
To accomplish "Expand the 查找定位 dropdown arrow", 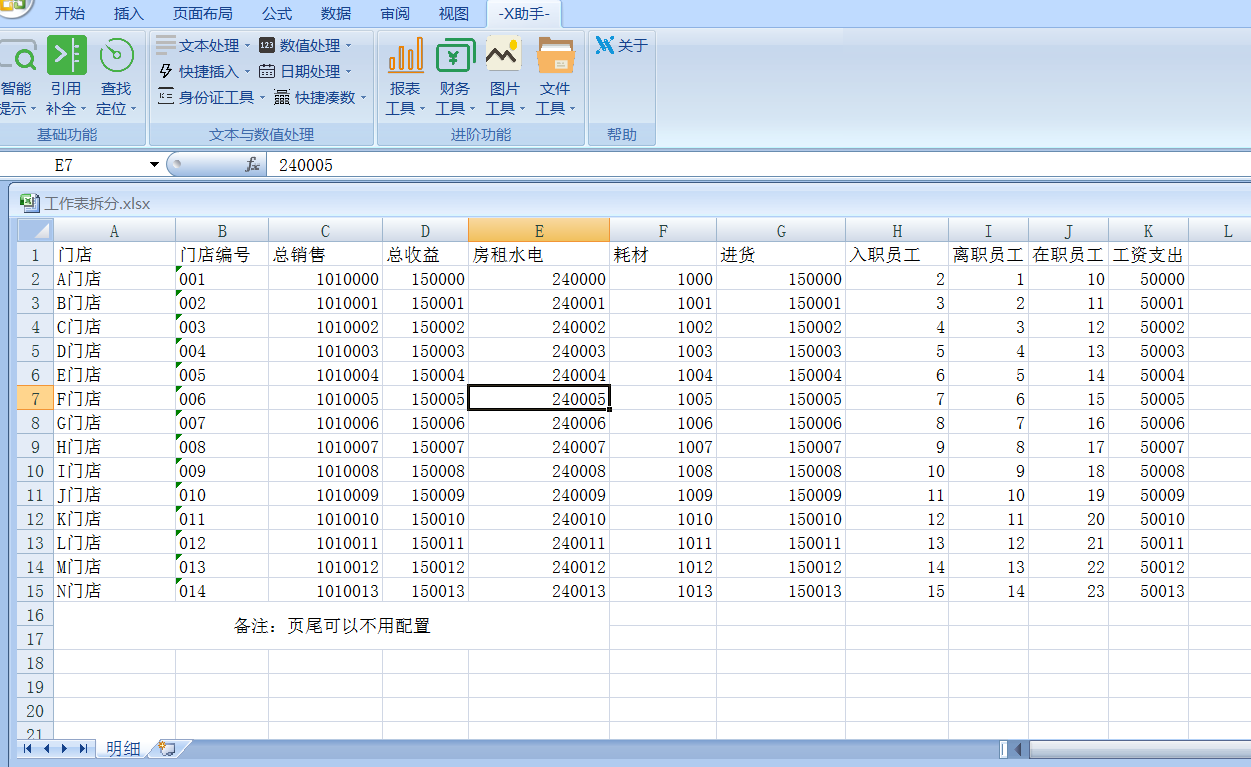I will (133, 109).
